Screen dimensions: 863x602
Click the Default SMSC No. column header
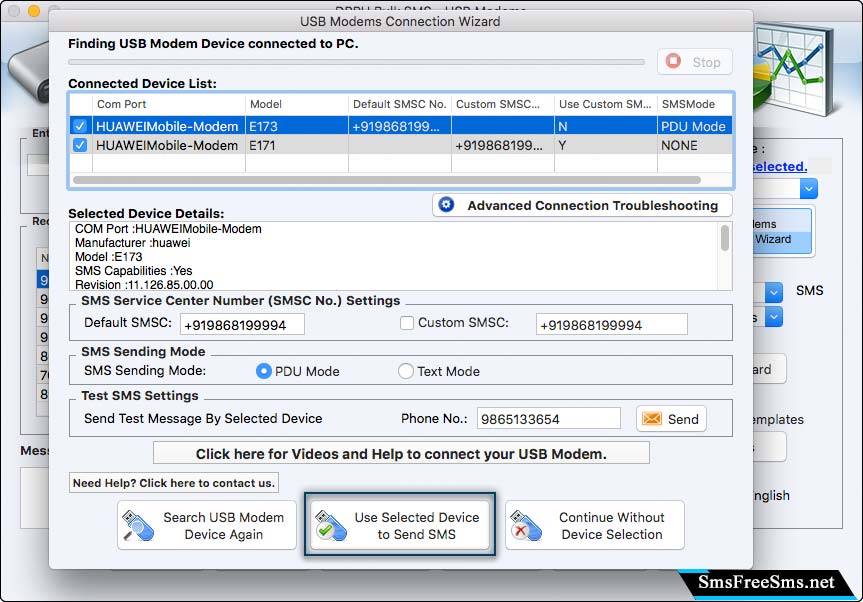coord(400,104)
